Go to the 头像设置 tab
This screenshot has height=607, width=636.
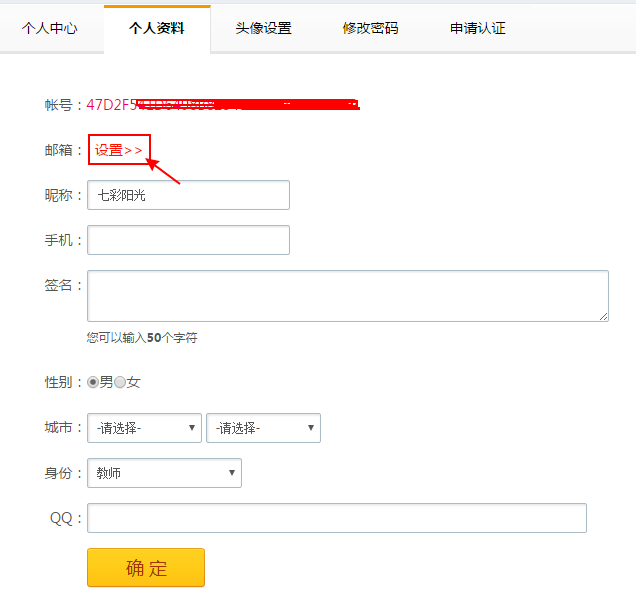click(x=264, y=28)
